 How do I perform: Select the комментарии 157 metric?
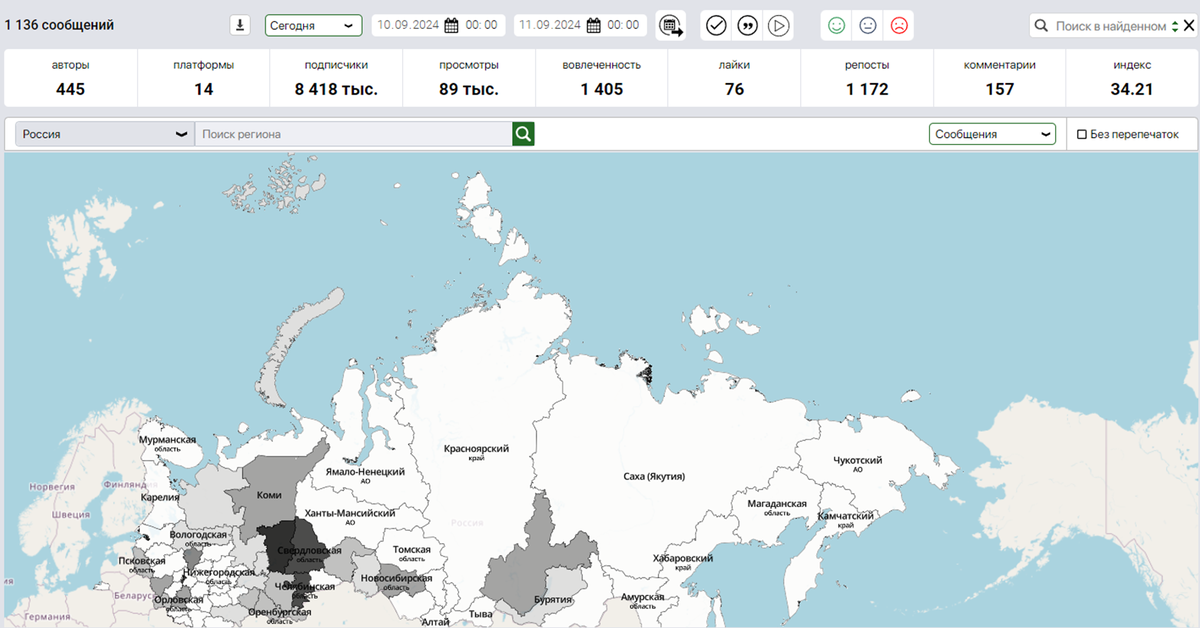tap(1000, 78)
